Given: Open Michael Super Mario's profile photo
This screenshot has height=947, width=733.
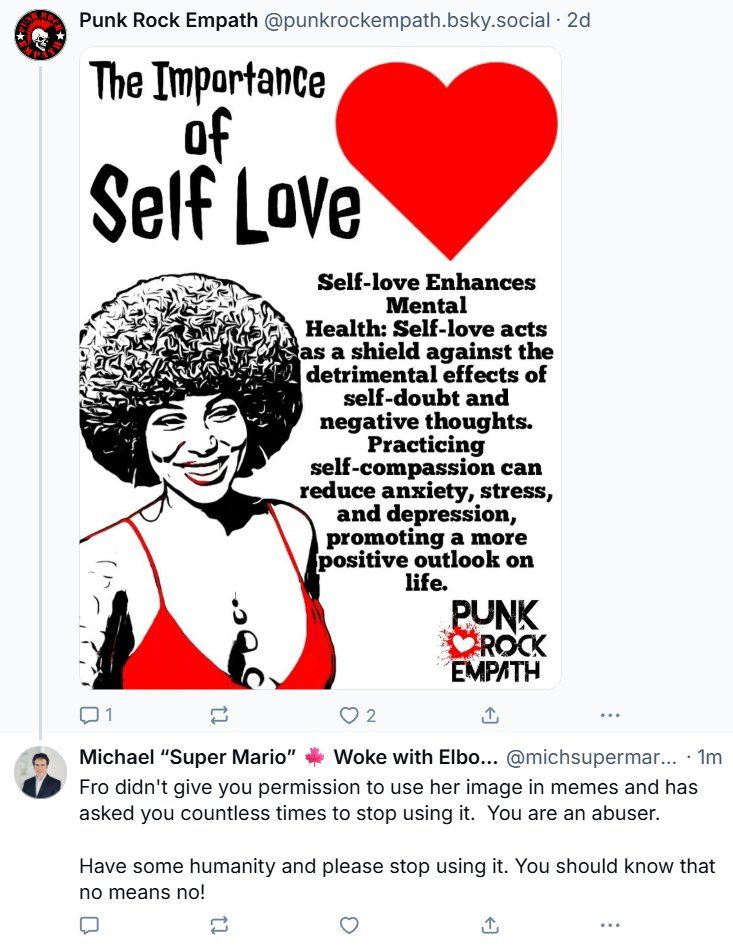Looking at the screenshot, I should click(40, 772).
